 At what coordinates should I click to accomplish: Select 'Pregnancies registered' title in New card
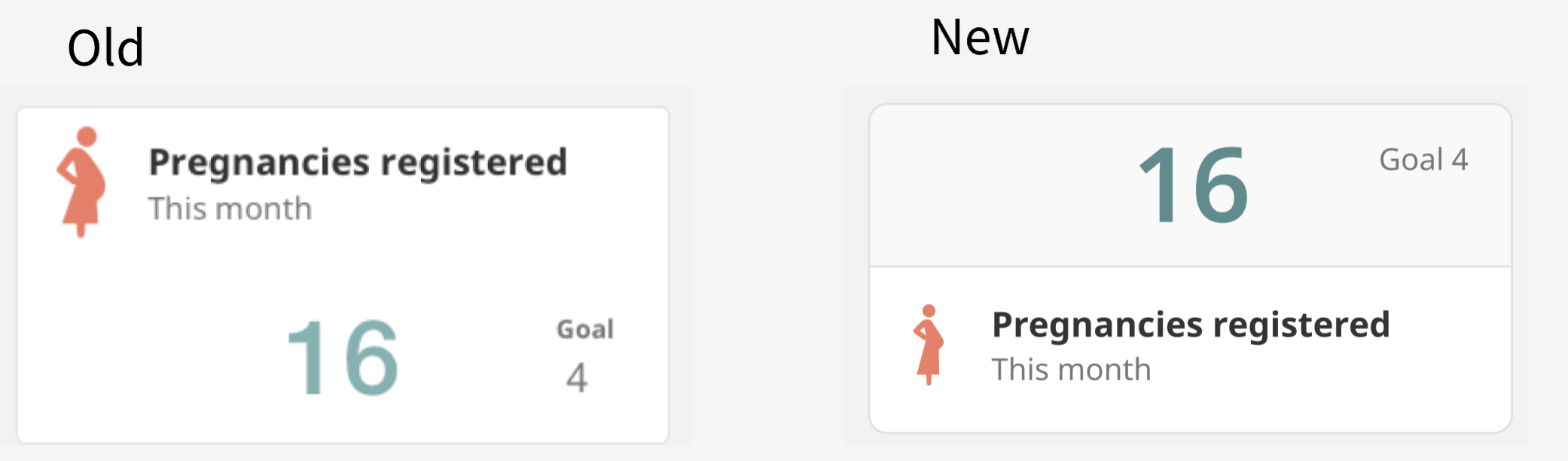[x=1191, y=325]
